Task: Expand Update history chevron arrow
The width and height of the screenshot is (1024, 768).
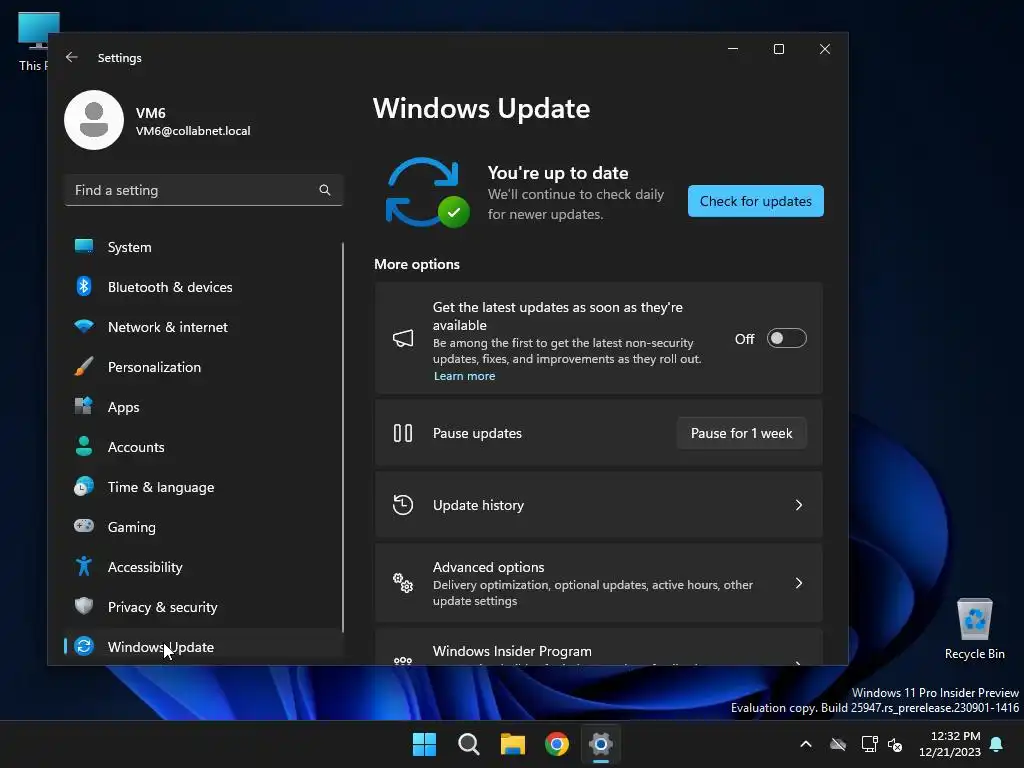Action: coord(799,505)
